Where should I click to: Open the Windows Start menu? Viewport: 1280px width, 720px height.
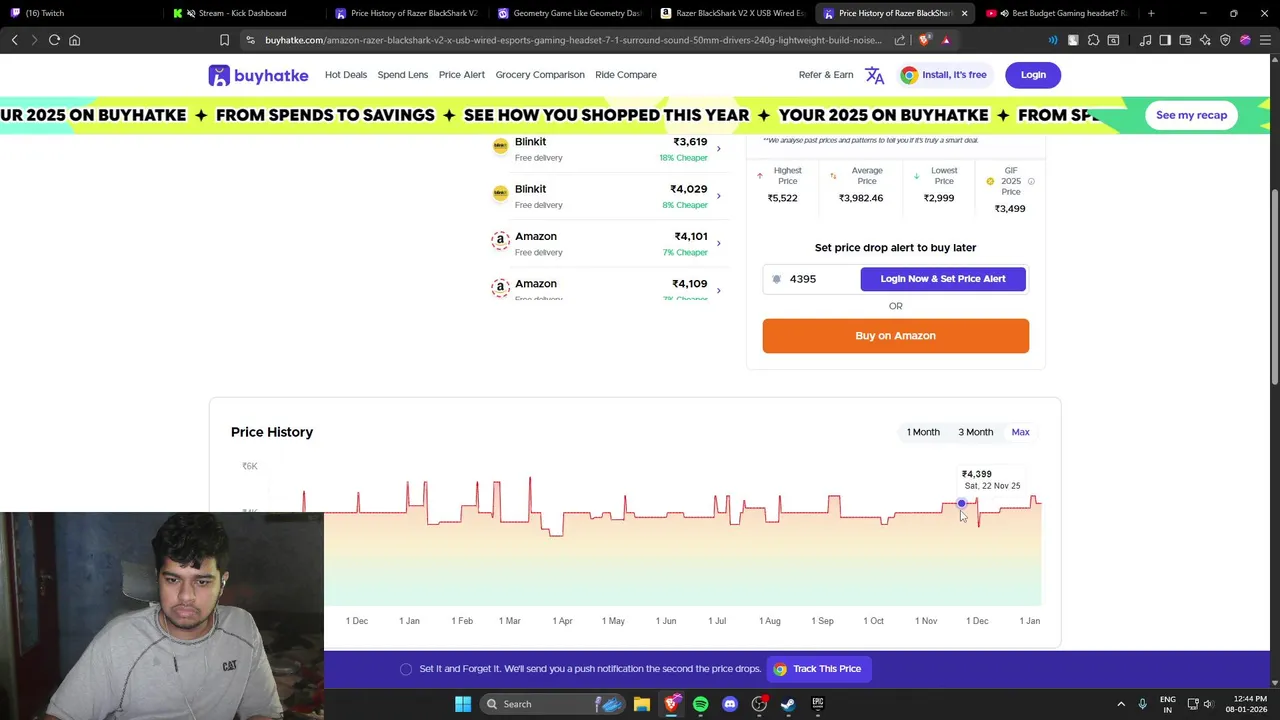[x=463, y=704]
